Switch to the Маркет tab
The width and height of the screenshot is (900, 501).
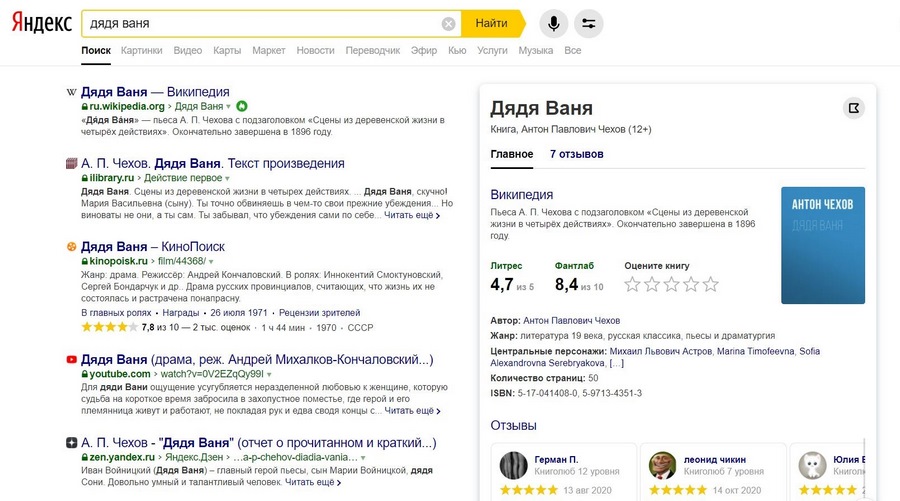269,51
